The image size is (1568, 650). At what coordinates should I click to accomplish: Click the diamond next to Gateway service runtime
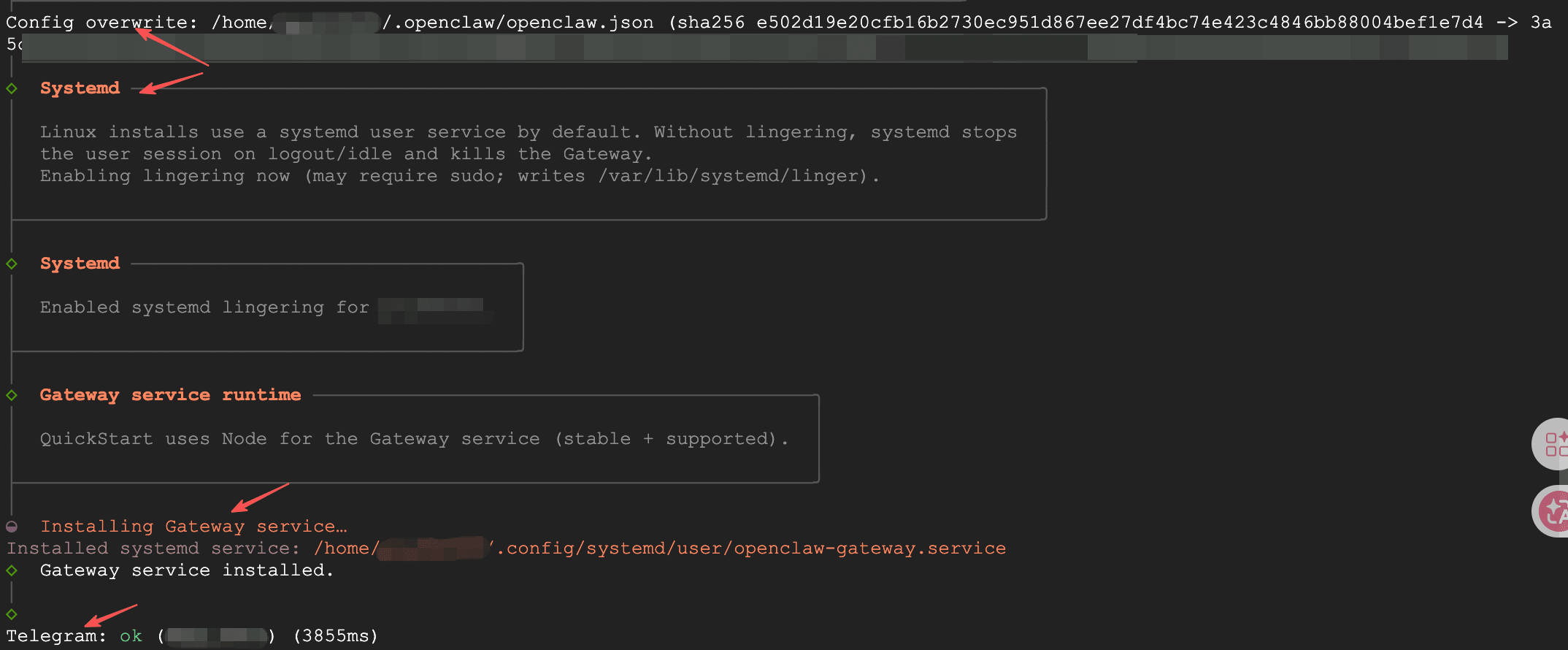pyautogui.click(x=12, y=395)
